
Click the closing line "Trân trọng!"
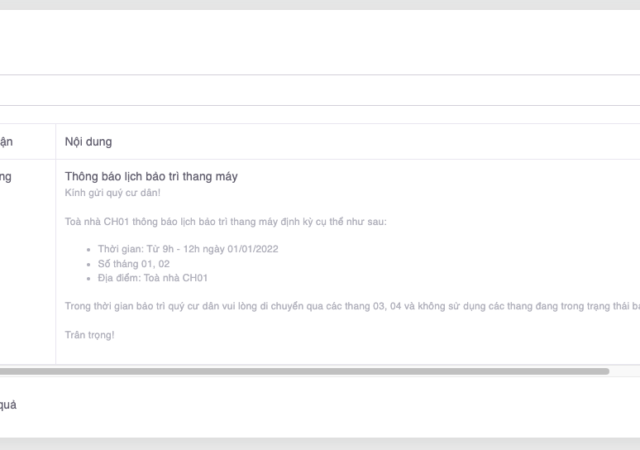pos(90,333)
